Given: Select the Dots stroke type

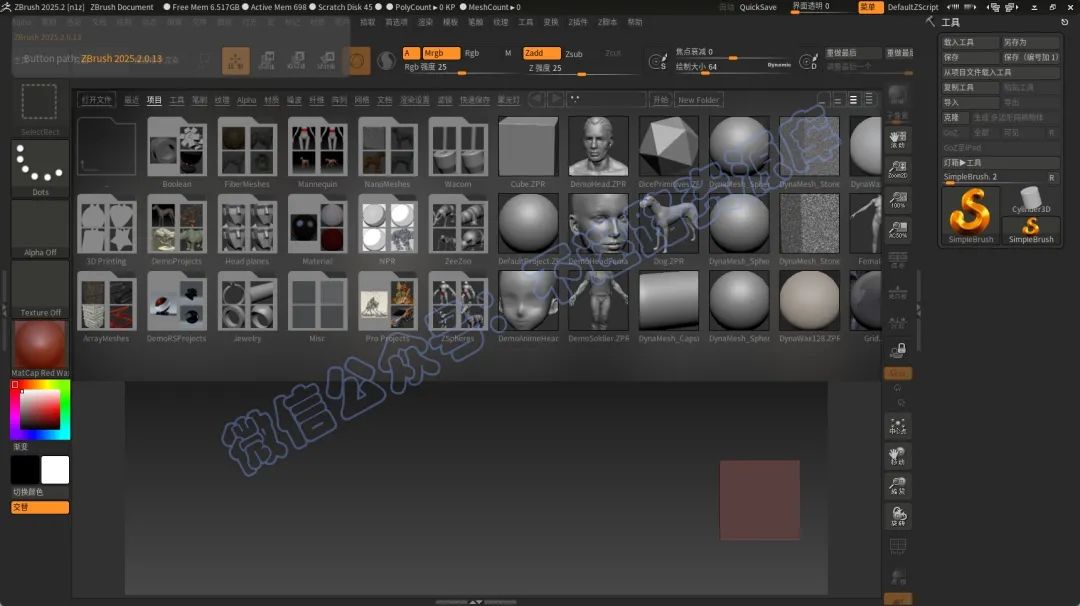Looking at the screenshot, I should click(x=40, y=169).
